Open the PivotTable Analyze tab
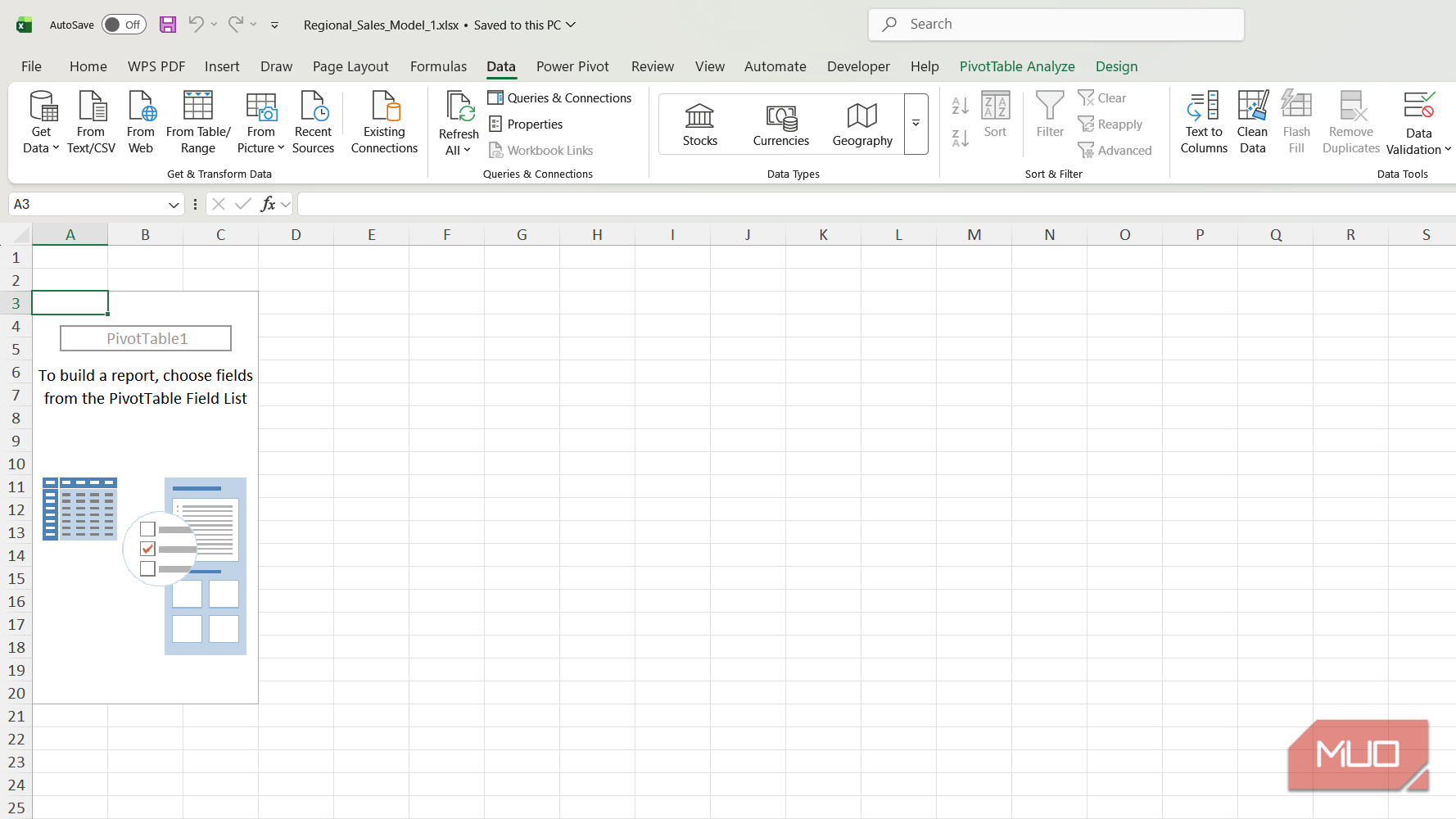Screen dimensions: 1456x819 (x=1017, y=66)
